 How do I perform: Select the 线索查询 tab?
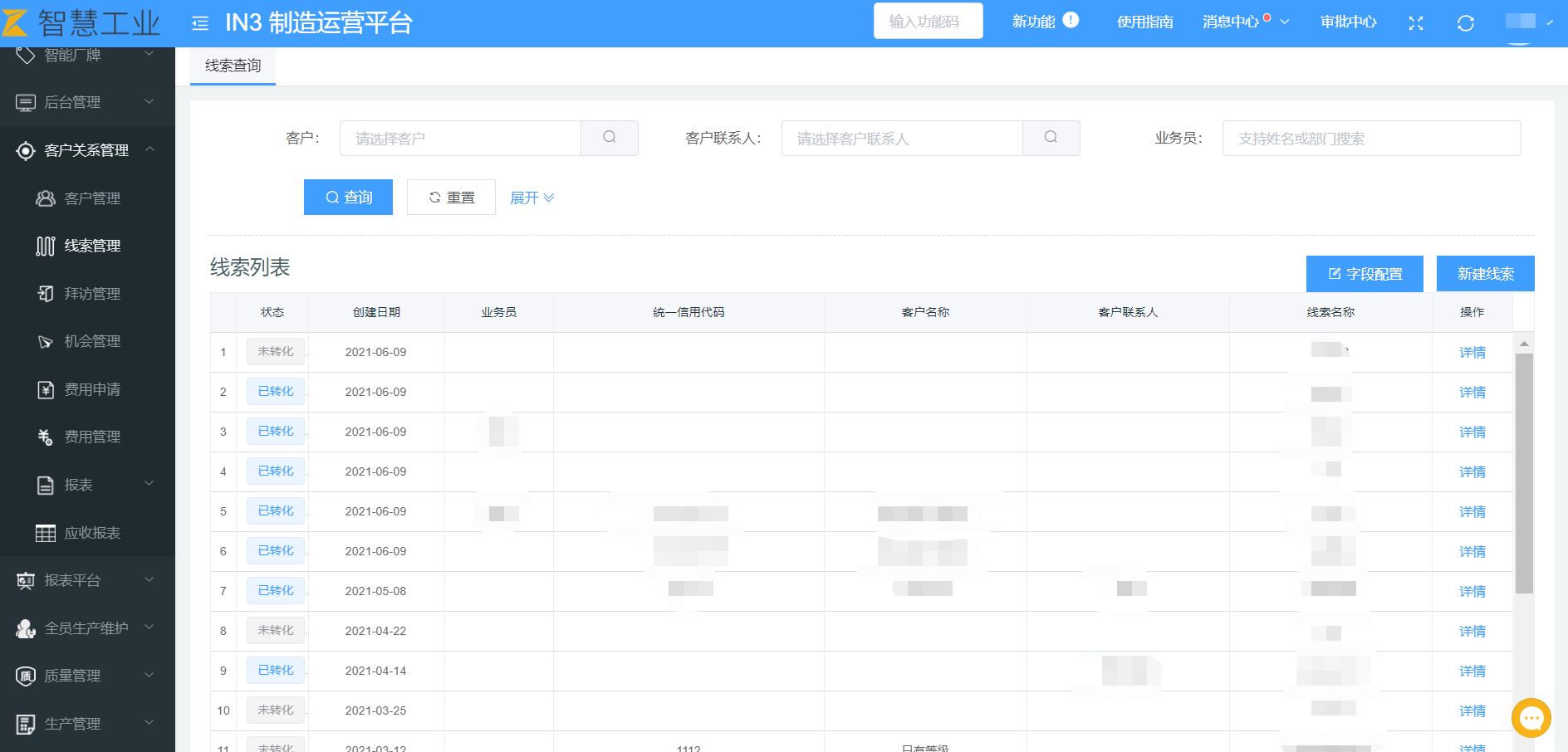pyautogui.click(x=233, y=66)
